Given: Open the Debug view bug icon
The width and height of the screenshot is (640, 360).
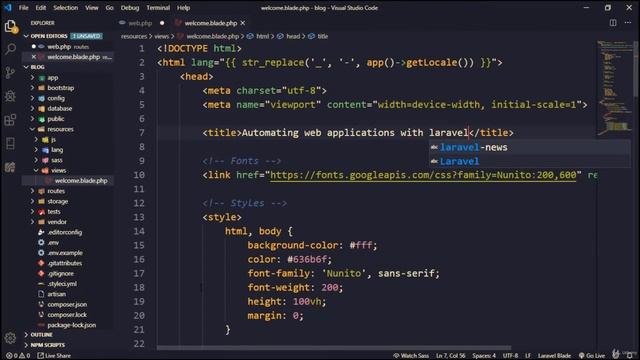Looking at the screenshot, I should coord(10,96).
